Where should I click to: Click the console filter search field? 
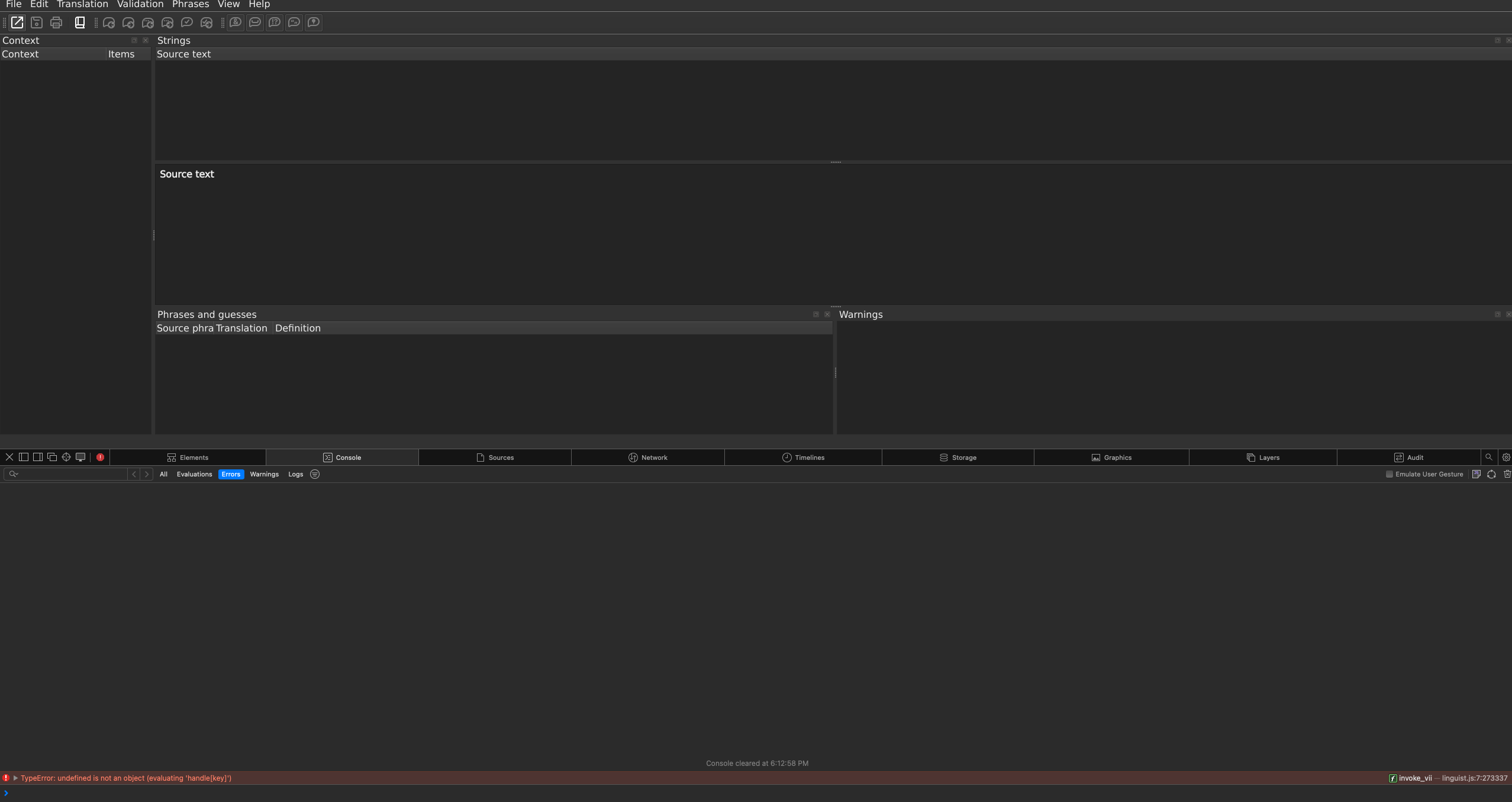point(66,474)
